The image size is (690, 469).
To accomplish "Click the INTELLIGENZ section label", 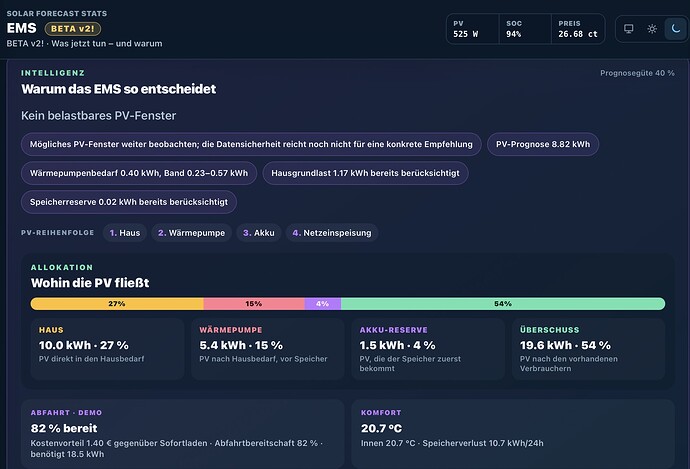I will click(53, 73).
